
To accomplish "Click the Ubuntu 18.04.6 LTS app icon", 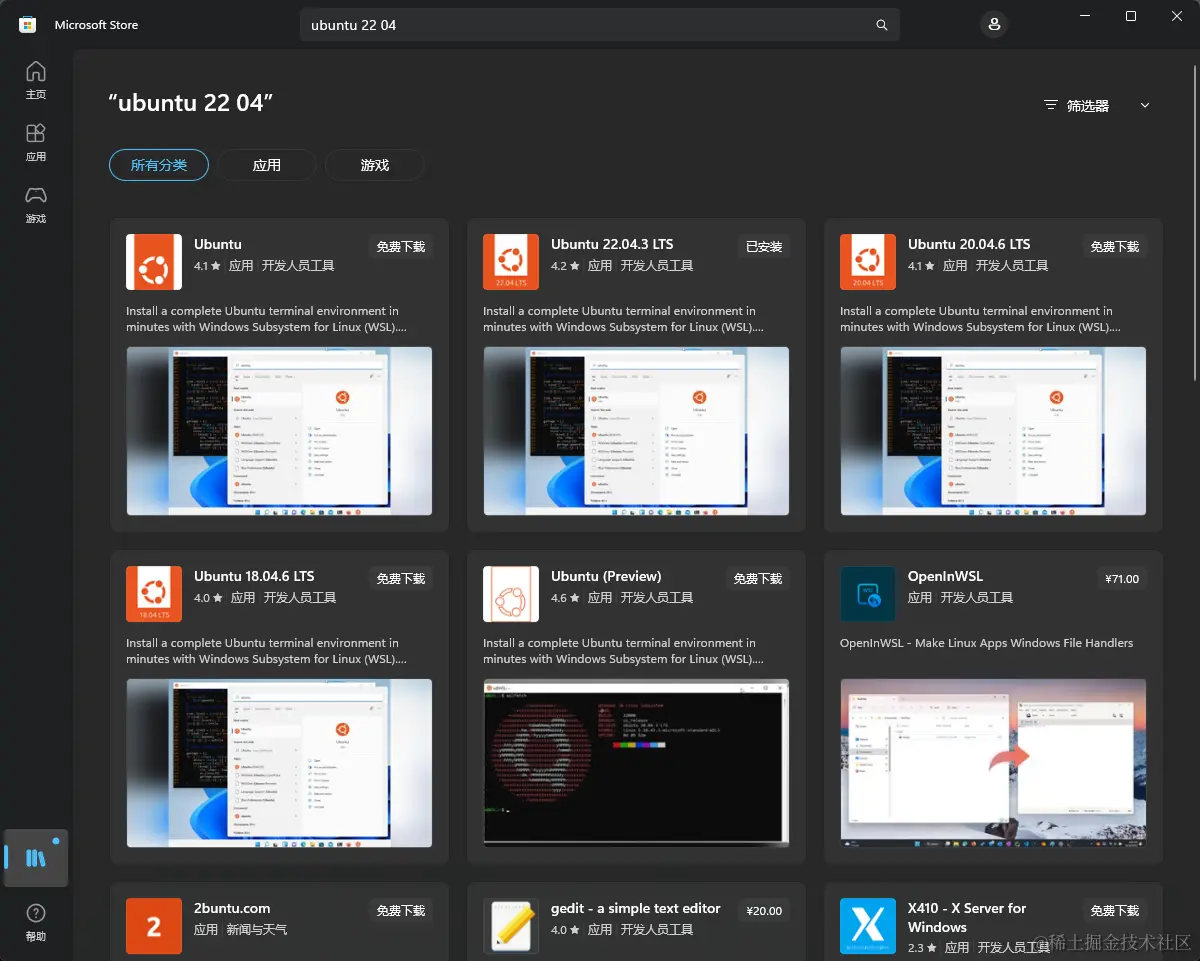I will [x=154, y=594].
